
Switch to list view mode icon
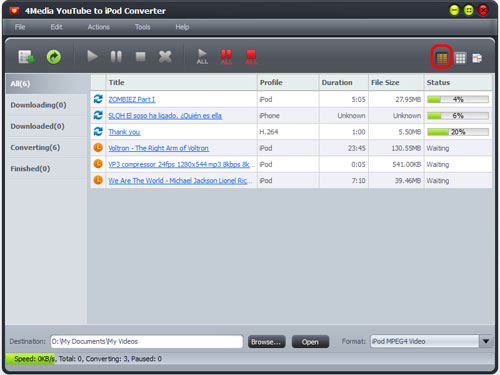(442, 58)
